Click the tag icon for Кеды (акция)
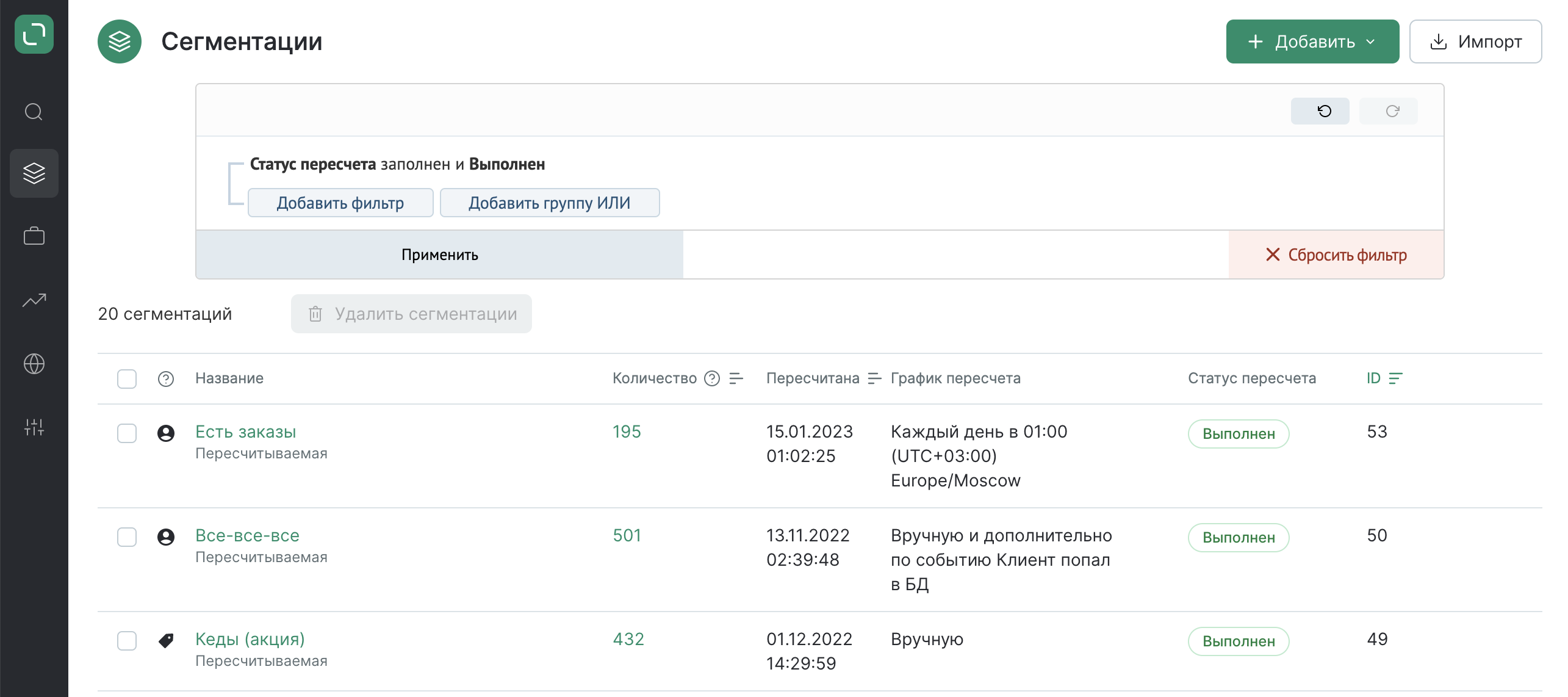This screenshot has width=1568, height=697. (166, 641)
